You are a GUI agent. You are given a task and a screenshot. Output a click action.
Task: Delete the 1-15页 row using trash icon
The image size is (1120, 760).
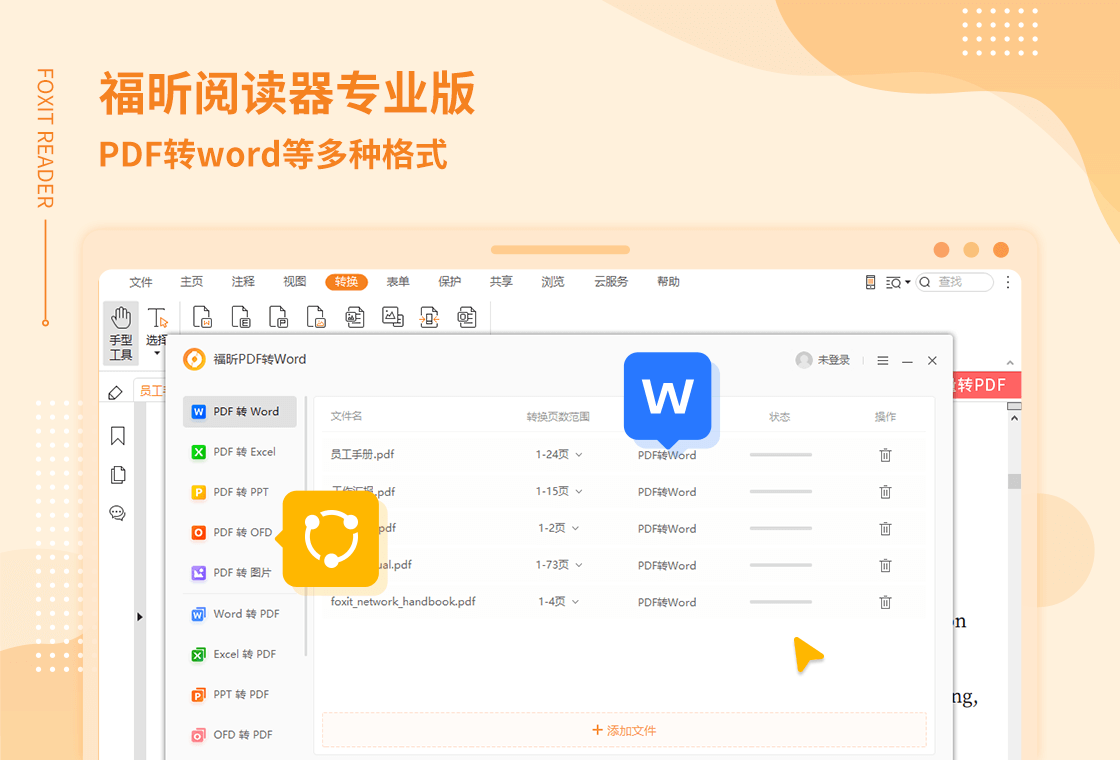pyautogui.click(x=885, y=491)
